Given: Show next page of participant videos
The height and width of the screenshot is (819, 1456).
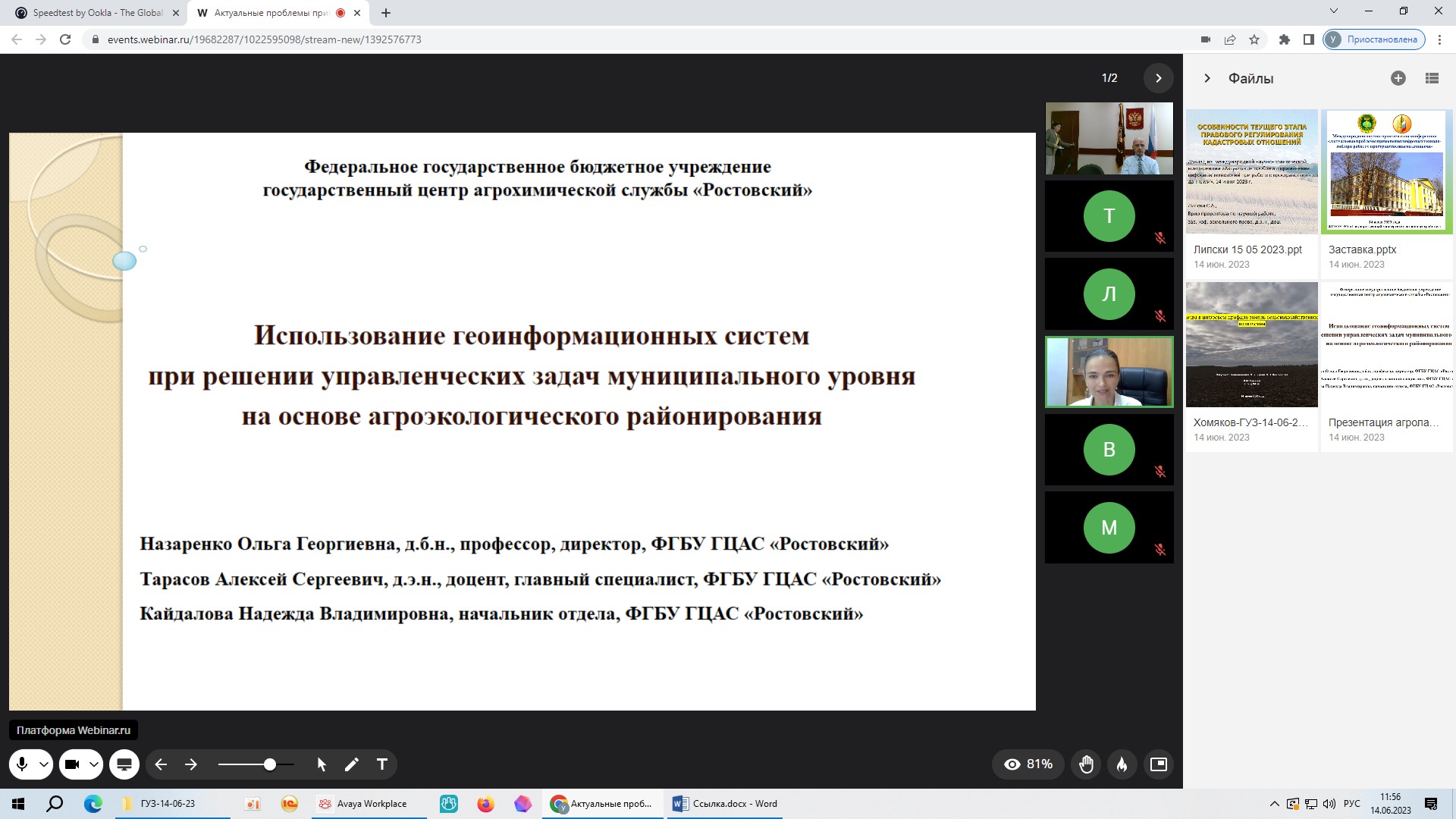Looking at the screenshot, I should pyautogui.click(x=1158, y=78).
